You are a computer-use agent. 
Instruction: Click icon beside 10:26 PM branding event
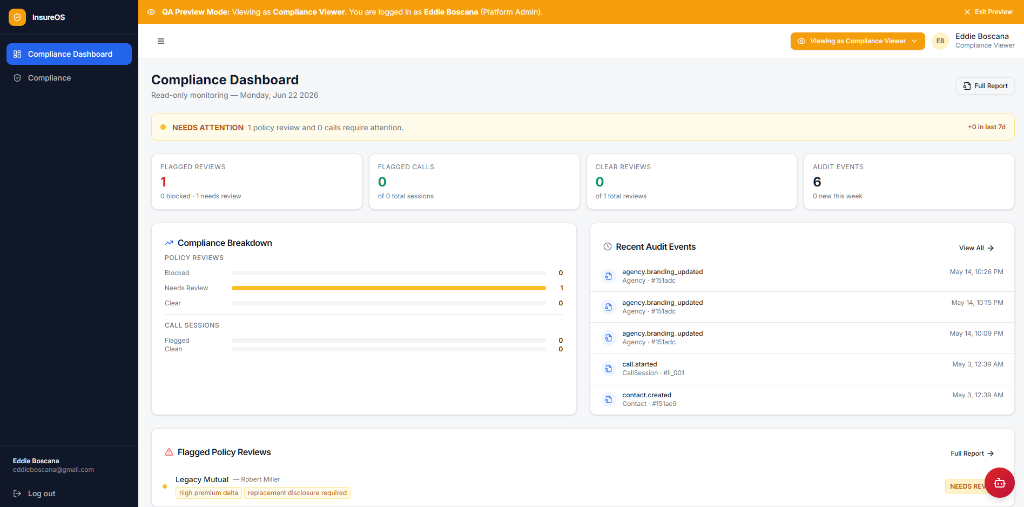click(608, 276)
